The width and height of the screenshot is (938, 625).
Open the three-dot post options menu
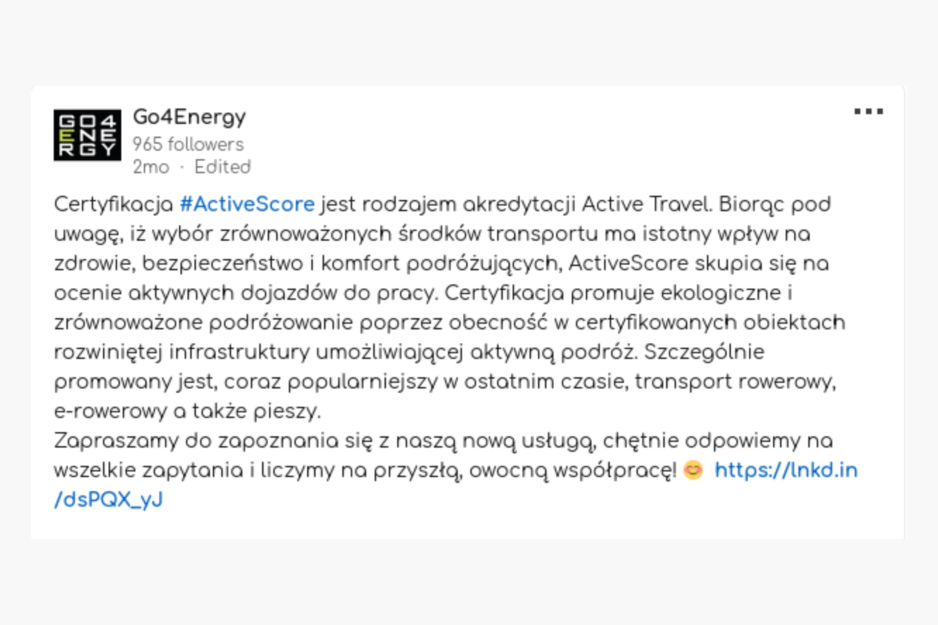tap(868, 111)
